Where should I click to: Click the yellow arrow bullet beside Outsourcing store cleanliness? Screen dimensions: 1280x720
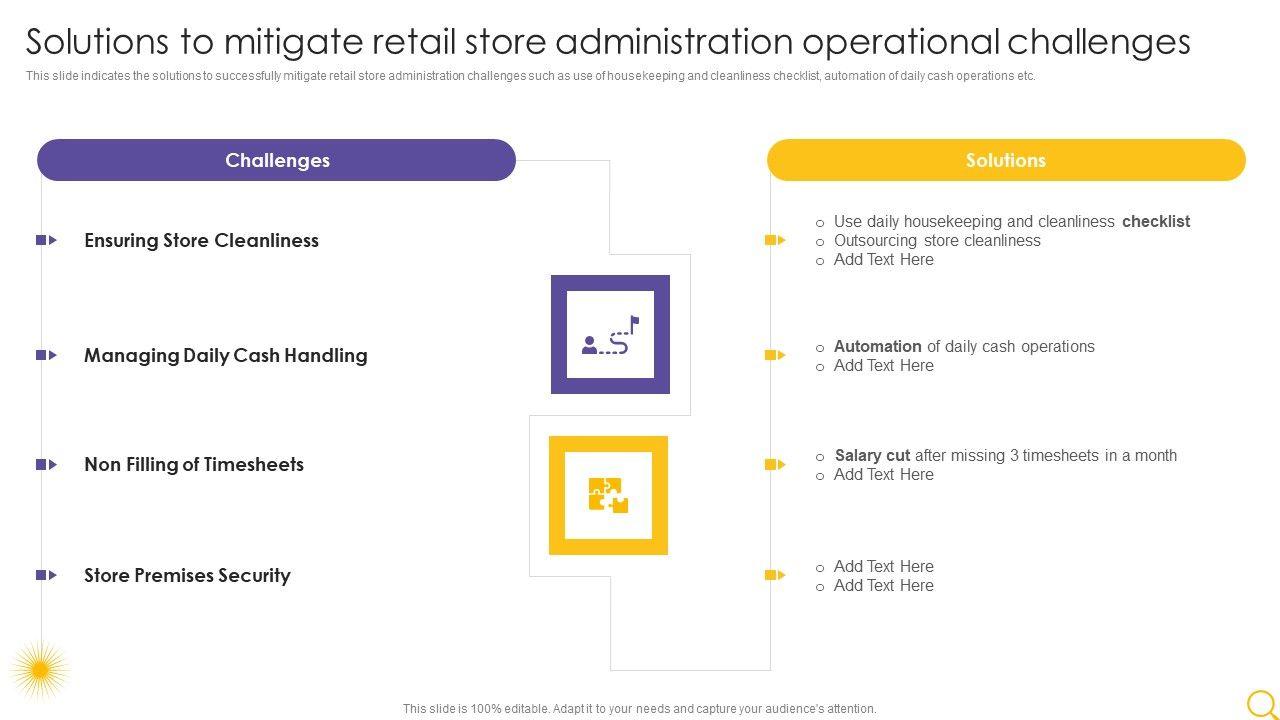(x=775, y=240)
